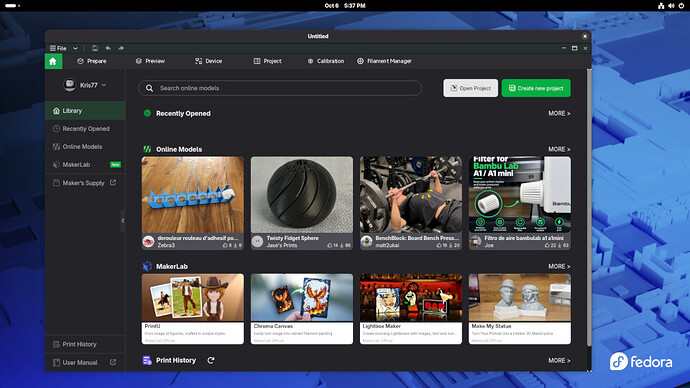690x388 pixels.
Task: Click MORE next to MakerLab
Action: click(x=559, y=267)
